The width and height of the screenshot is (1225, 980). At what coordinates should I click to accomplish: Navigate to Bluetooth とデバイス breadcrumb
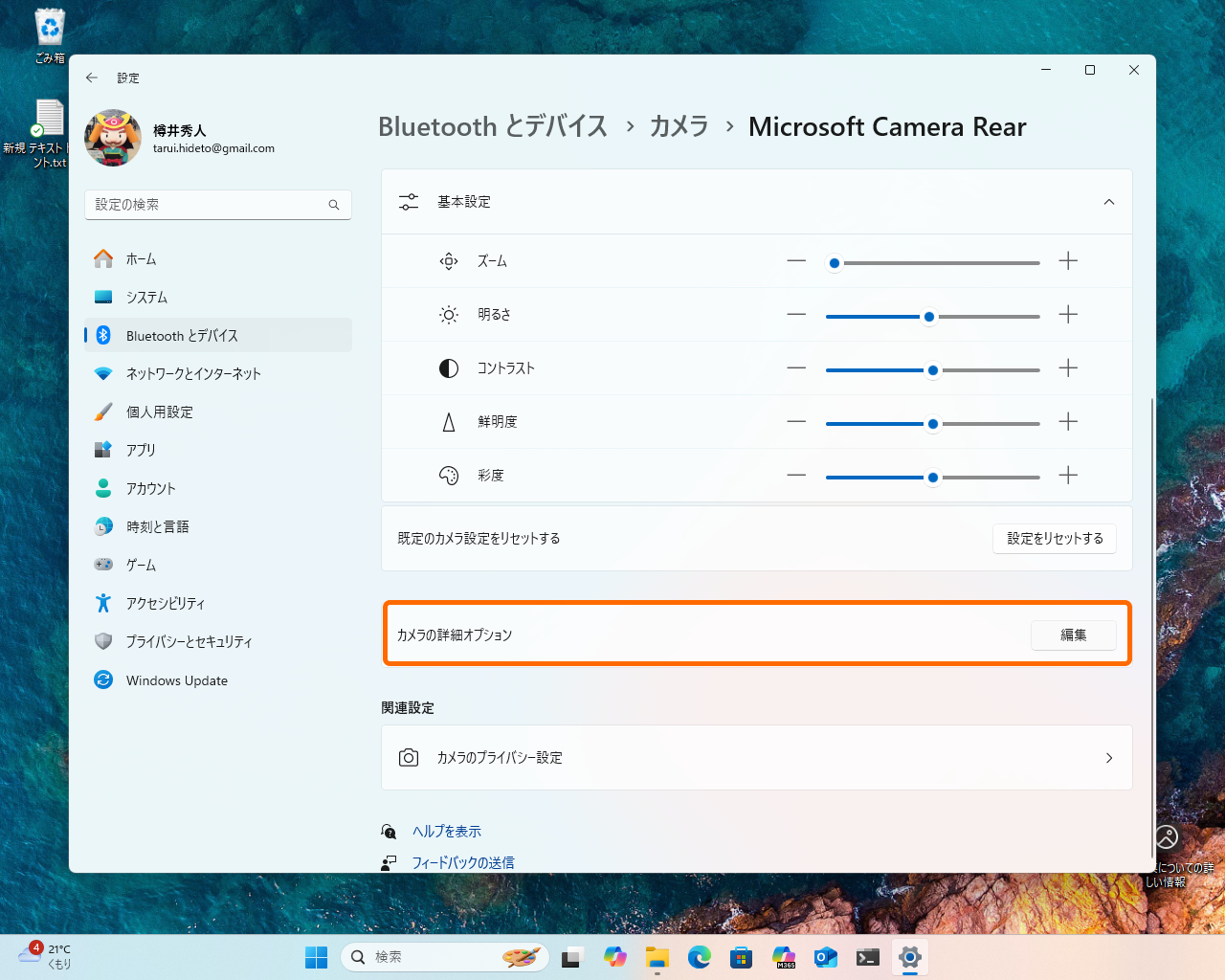[x=493, y=127]
